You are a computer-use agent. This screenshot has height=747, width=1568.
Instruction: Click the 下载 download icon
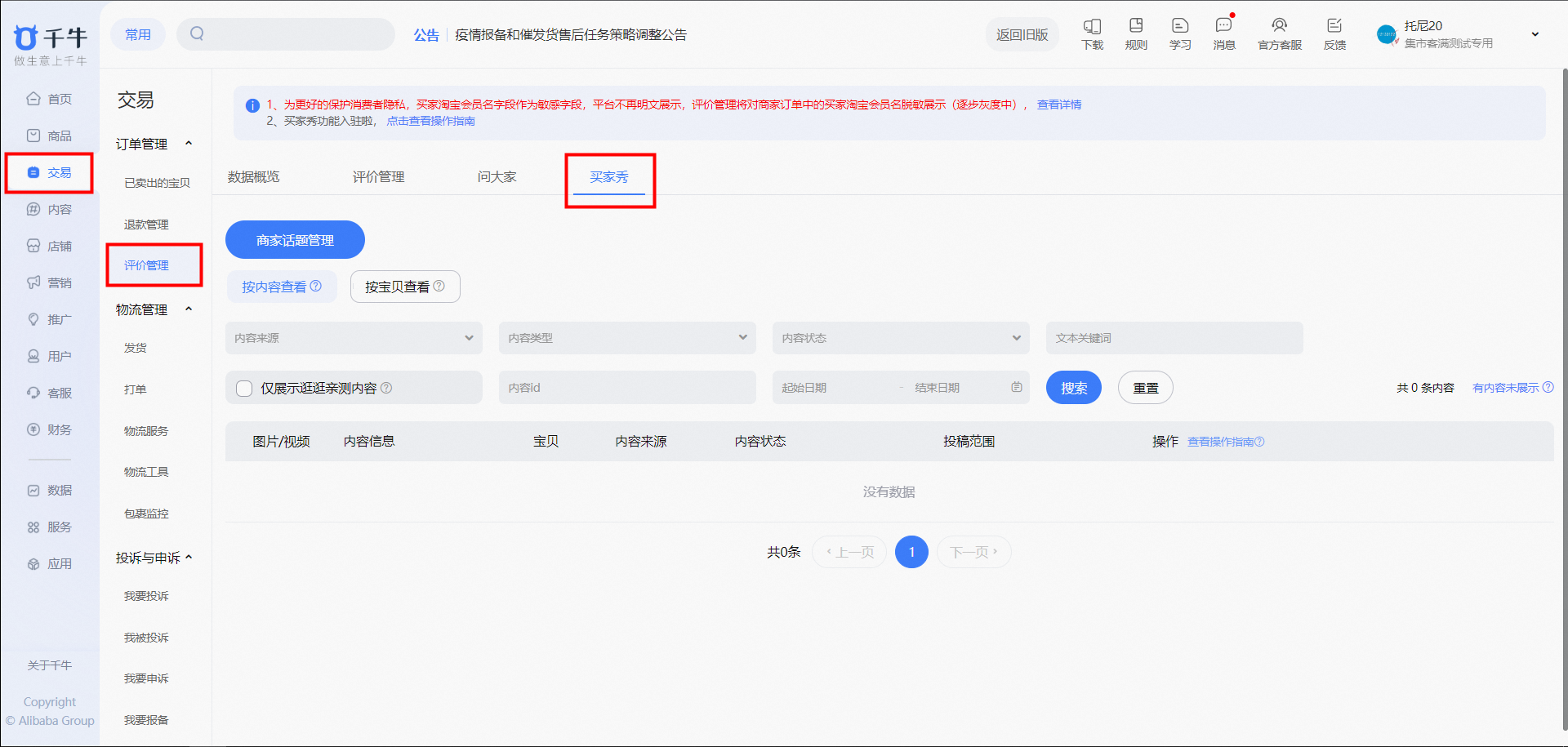(1092, 26)
